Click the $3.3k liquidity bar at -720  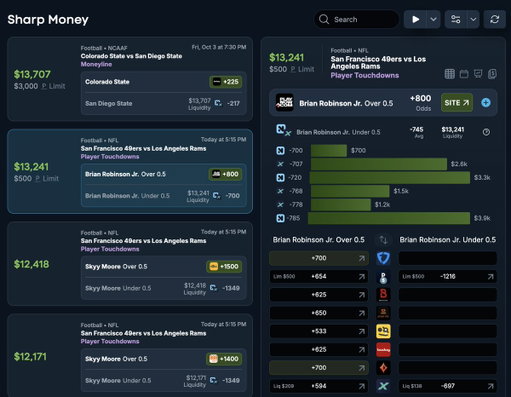[x=390, y=178]
